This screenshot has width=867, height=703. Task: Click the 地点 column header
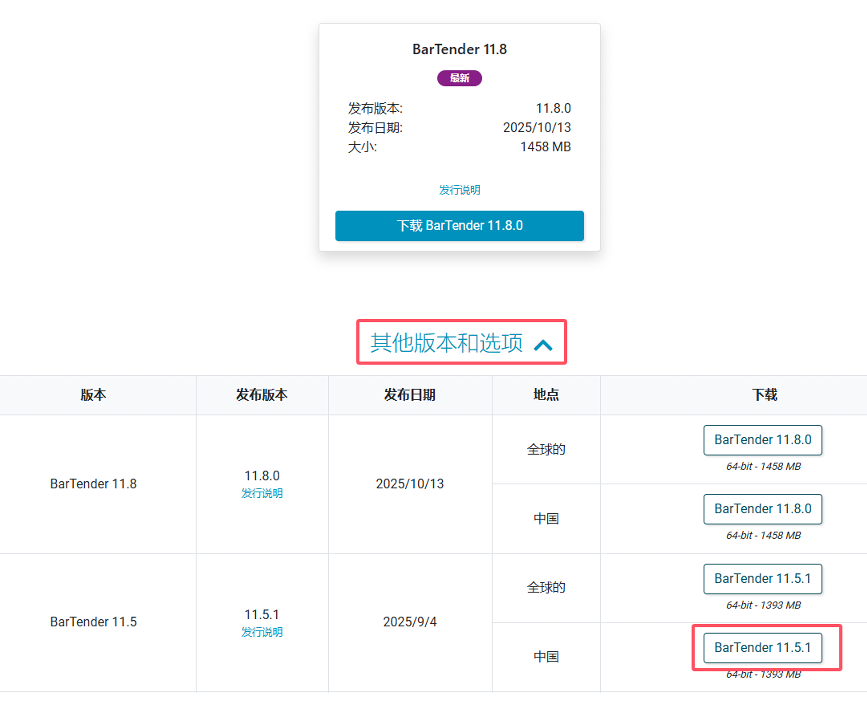pos(546,395)
